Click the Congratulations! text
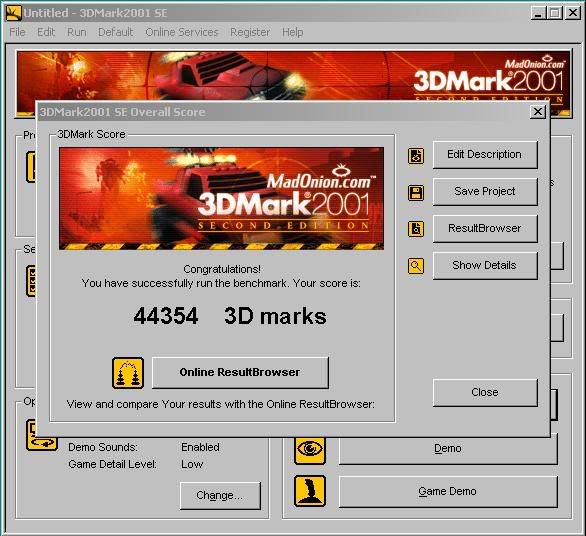This screenshot has height=536, width=586. (x=222, y=269)
